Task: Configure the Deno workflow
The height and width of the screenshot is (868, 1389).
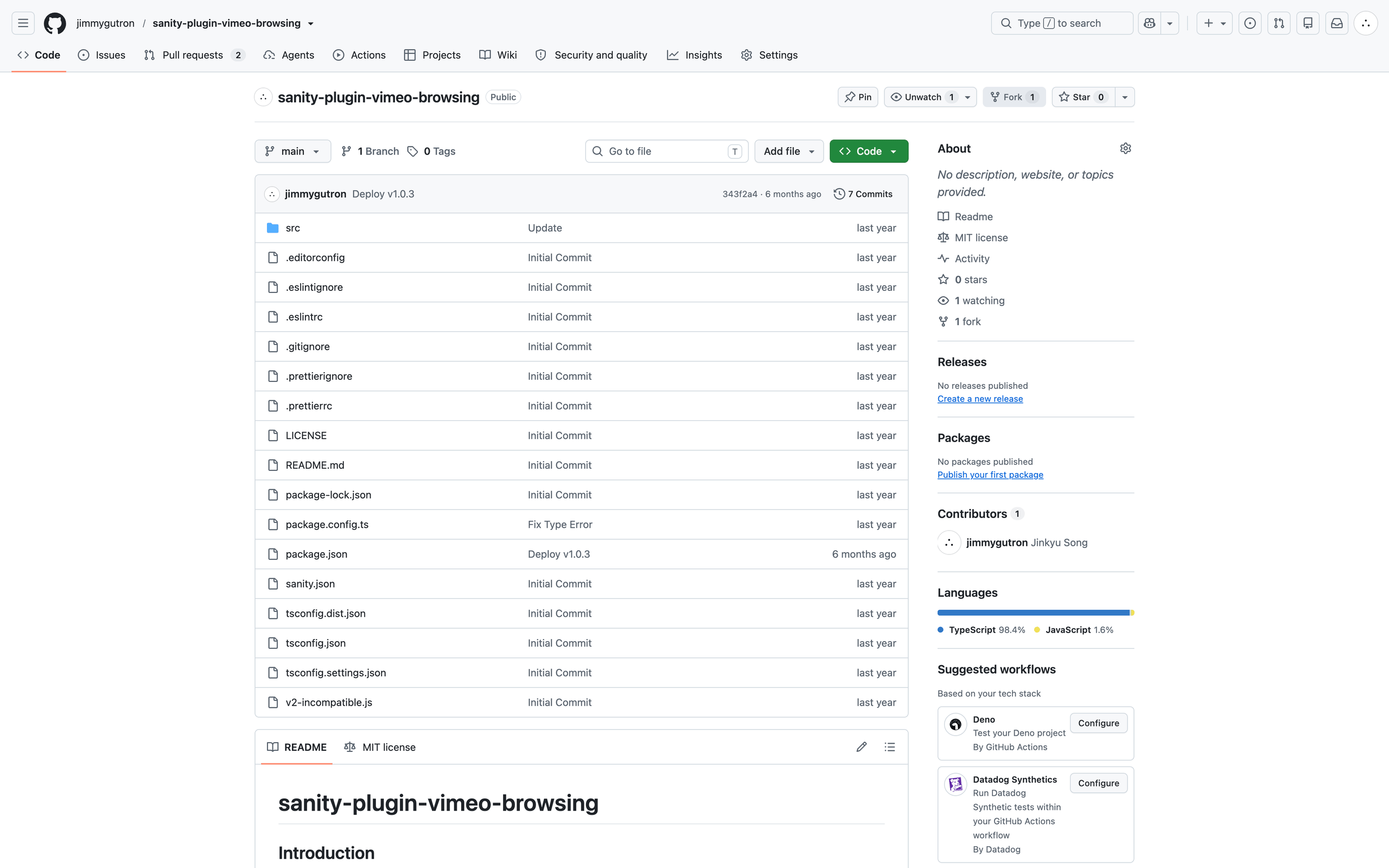Action: (1098, 723)
